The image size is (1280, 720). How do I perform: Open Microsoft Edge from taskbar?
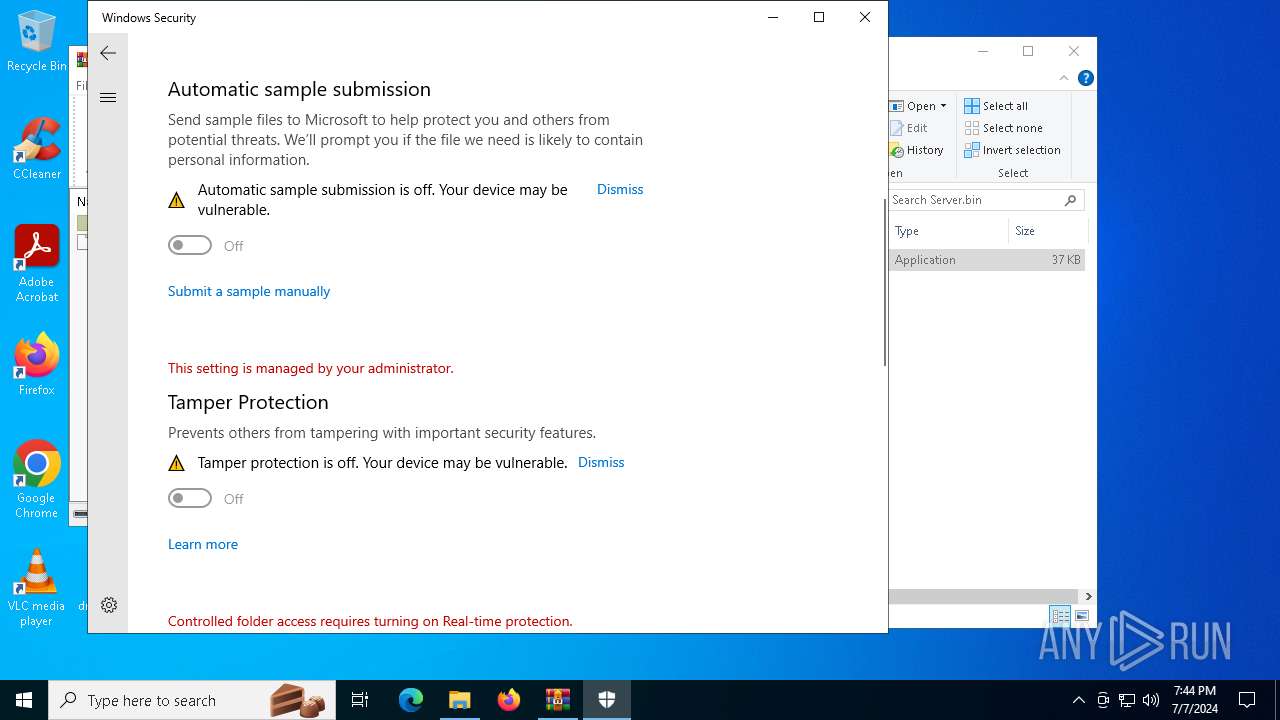pos(411,700)
